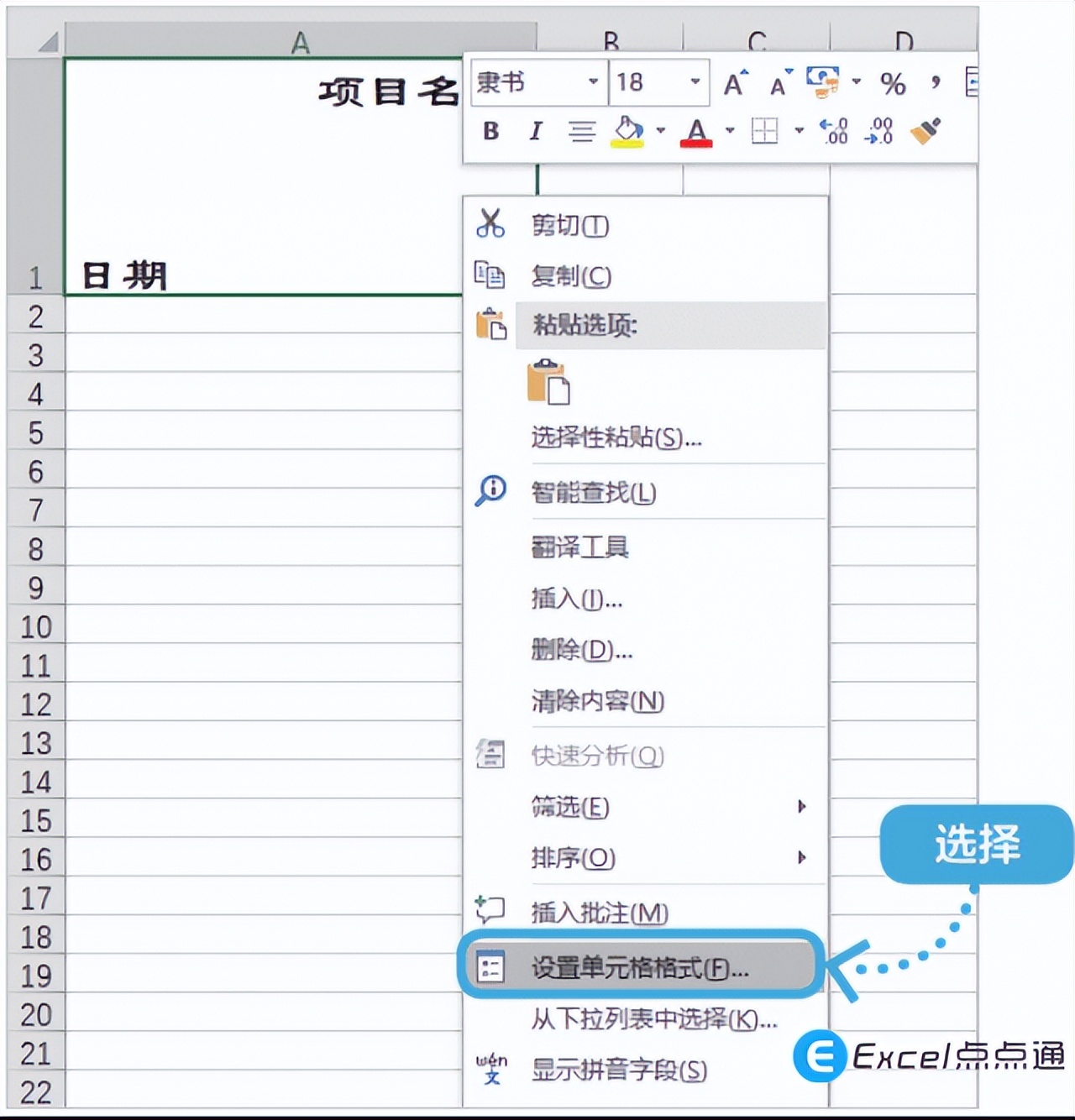Choose 选择性粘贴 from the context menu

613,439
